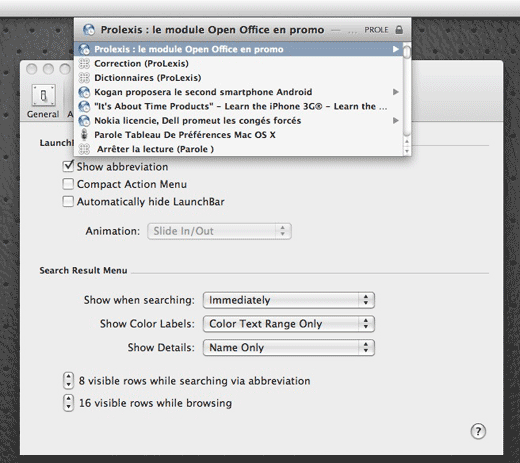
Task: Open the Animation Slide In/Out dropdown
Action: pos(219,231)
